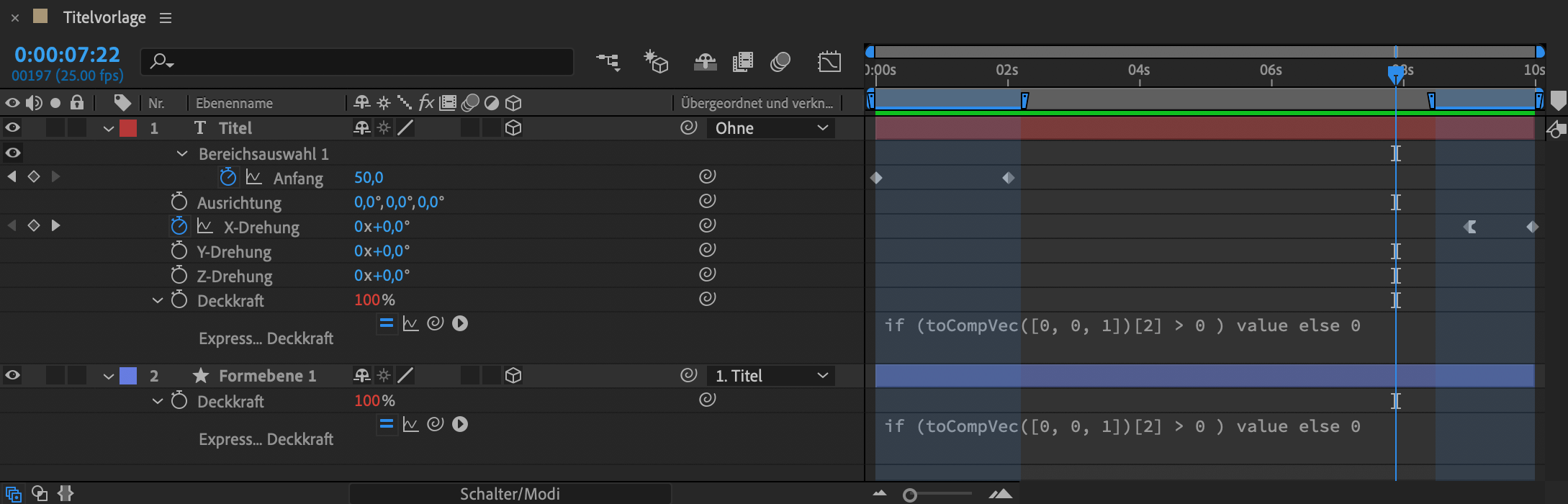Select the Titelvorlage composition tab
The width and height of the screenshot is (1568, 504).
pos(104,17)
